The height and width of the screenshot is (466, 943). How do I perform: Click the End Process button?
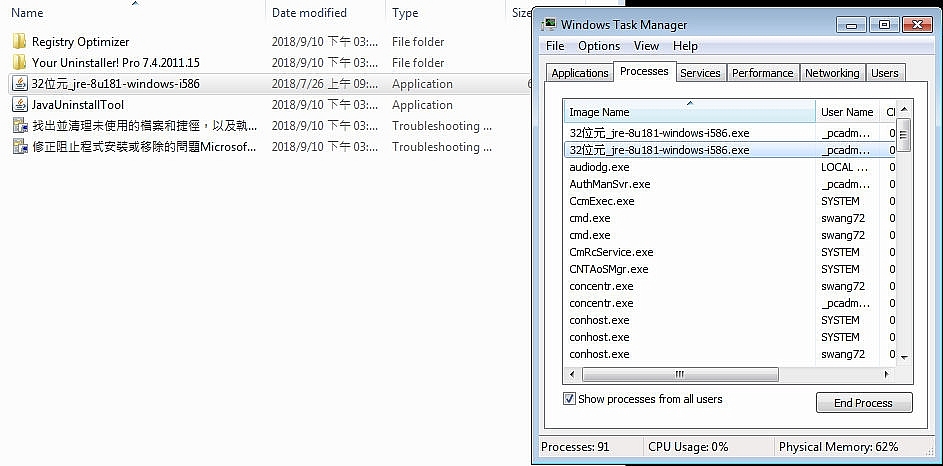coord(864,403)
